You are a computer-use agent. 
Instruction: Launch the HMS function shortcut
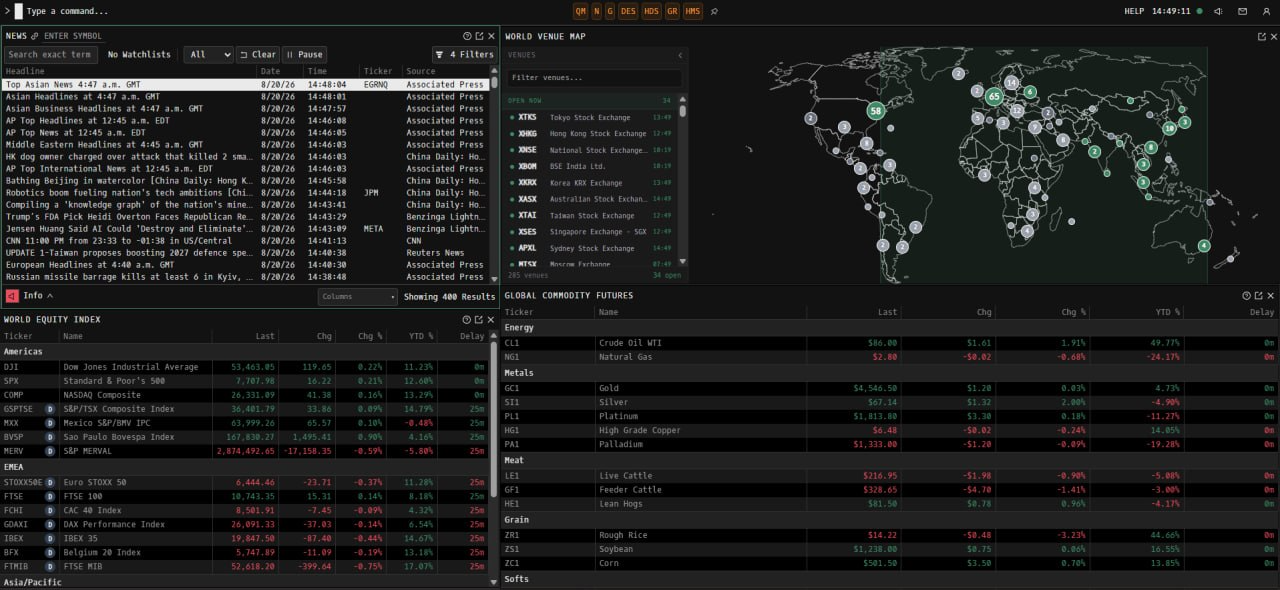[x=693, y=11]
